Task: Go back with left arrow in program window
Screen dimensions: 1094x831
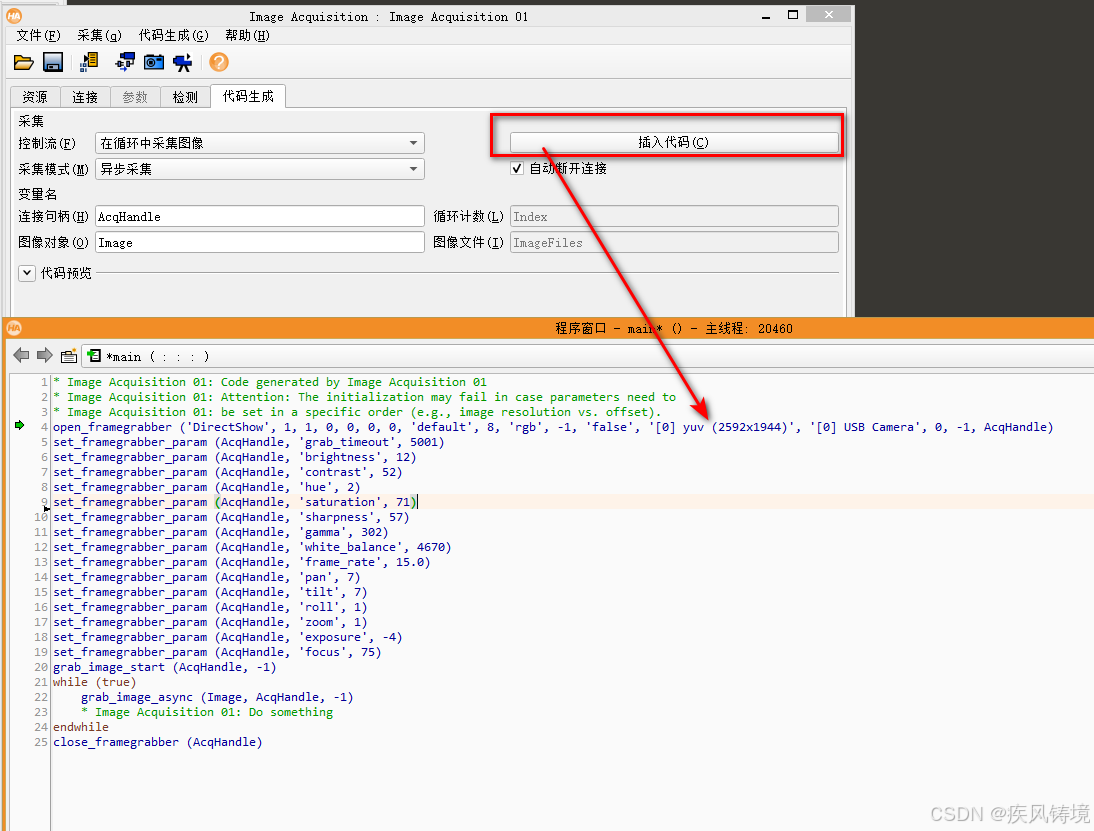Action: point(22,355)
